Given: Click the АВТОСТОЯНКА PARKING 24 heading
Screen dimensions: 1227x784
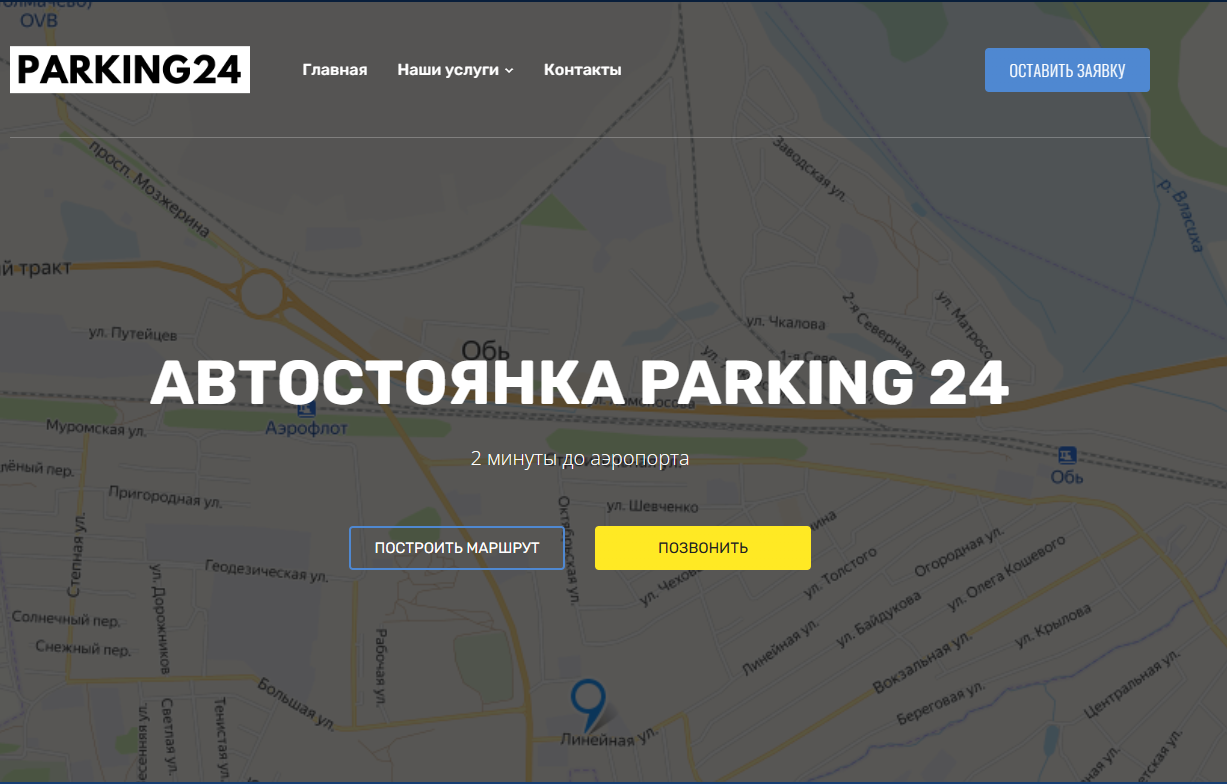Looking at the screenshot, I should point(579,382).
